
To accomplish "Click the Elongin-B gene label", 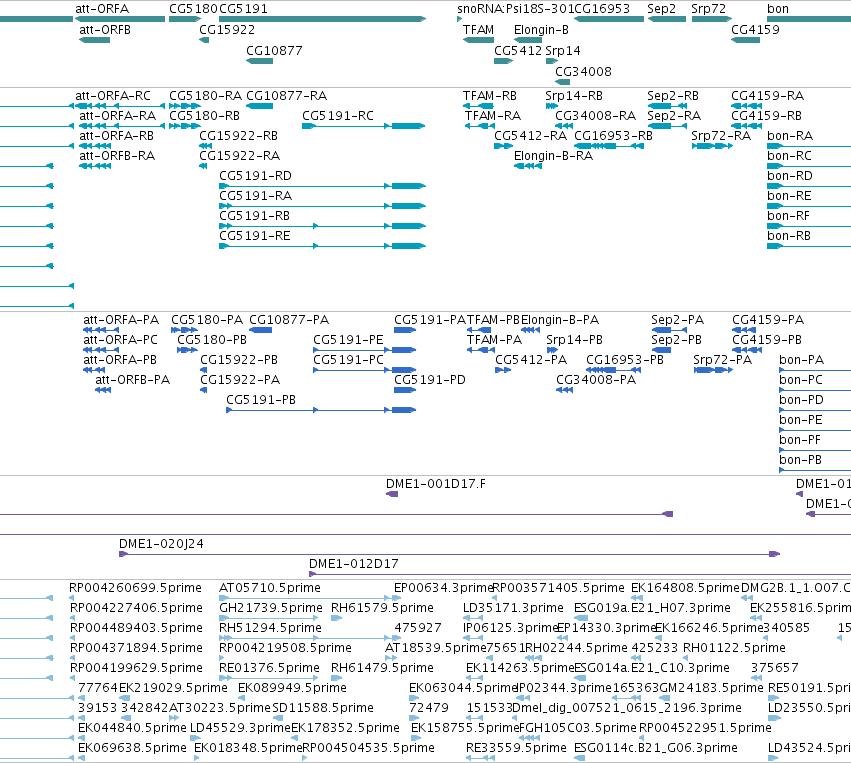I will [x=541, y=30].
